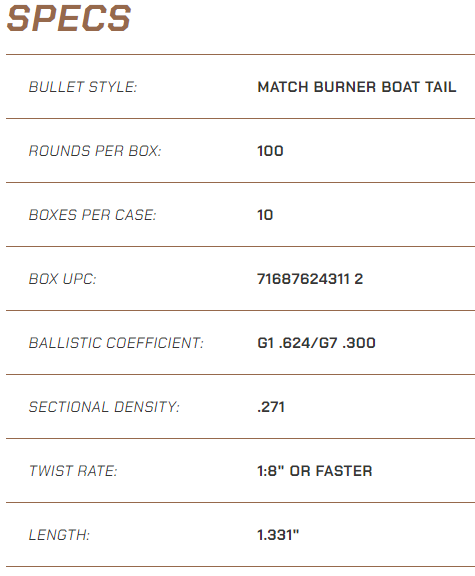Click the 1:8" OR FASTER value
The image size is (475, 576).
(315, 471)
